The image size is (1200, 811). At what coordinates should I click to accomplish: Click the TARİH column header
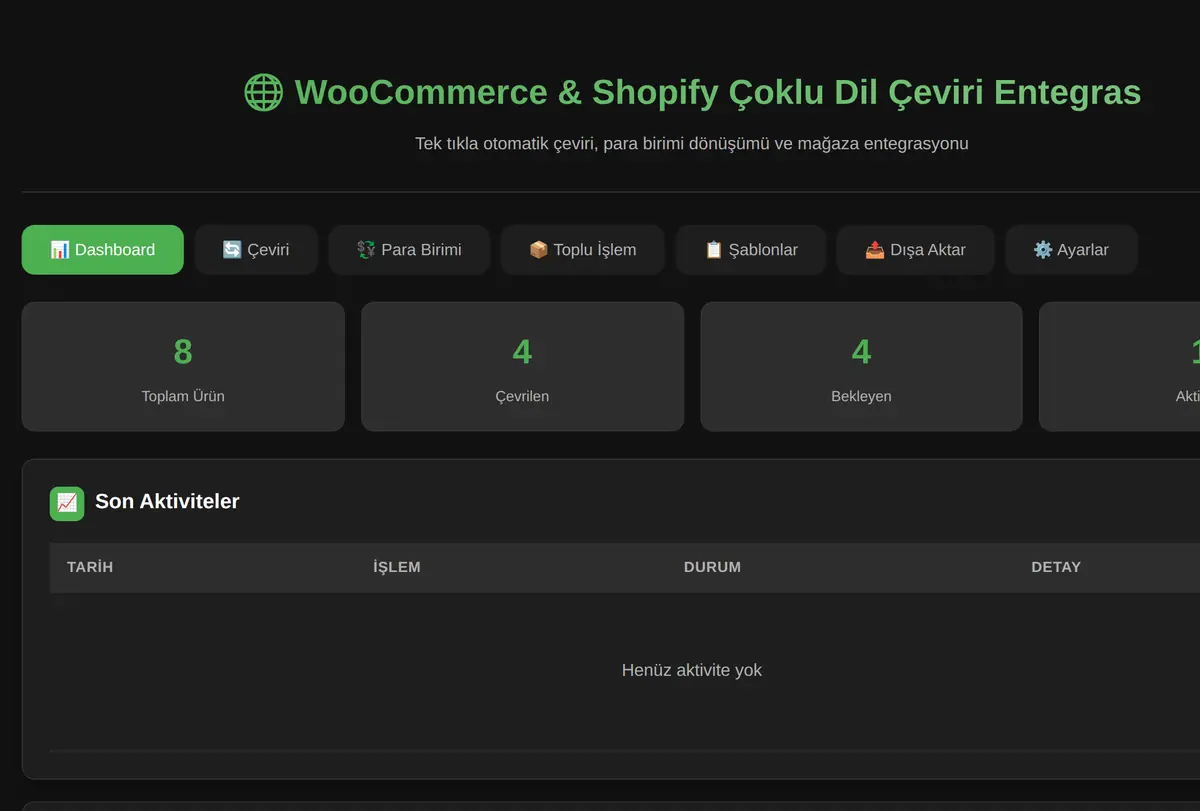(90, 567)
